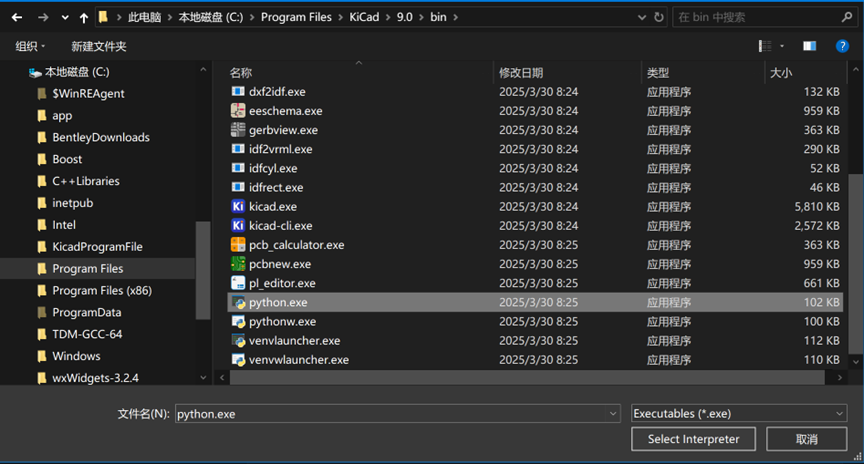This screenshot has height=464, width=864.
Task: Click the gerbview.exe icon
Action: [x=238, y=130]
